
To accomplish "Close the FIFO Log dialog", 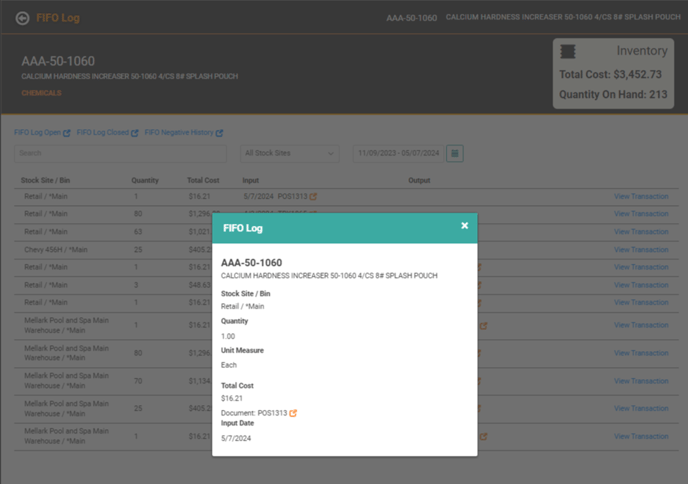I will coord(465,226).
